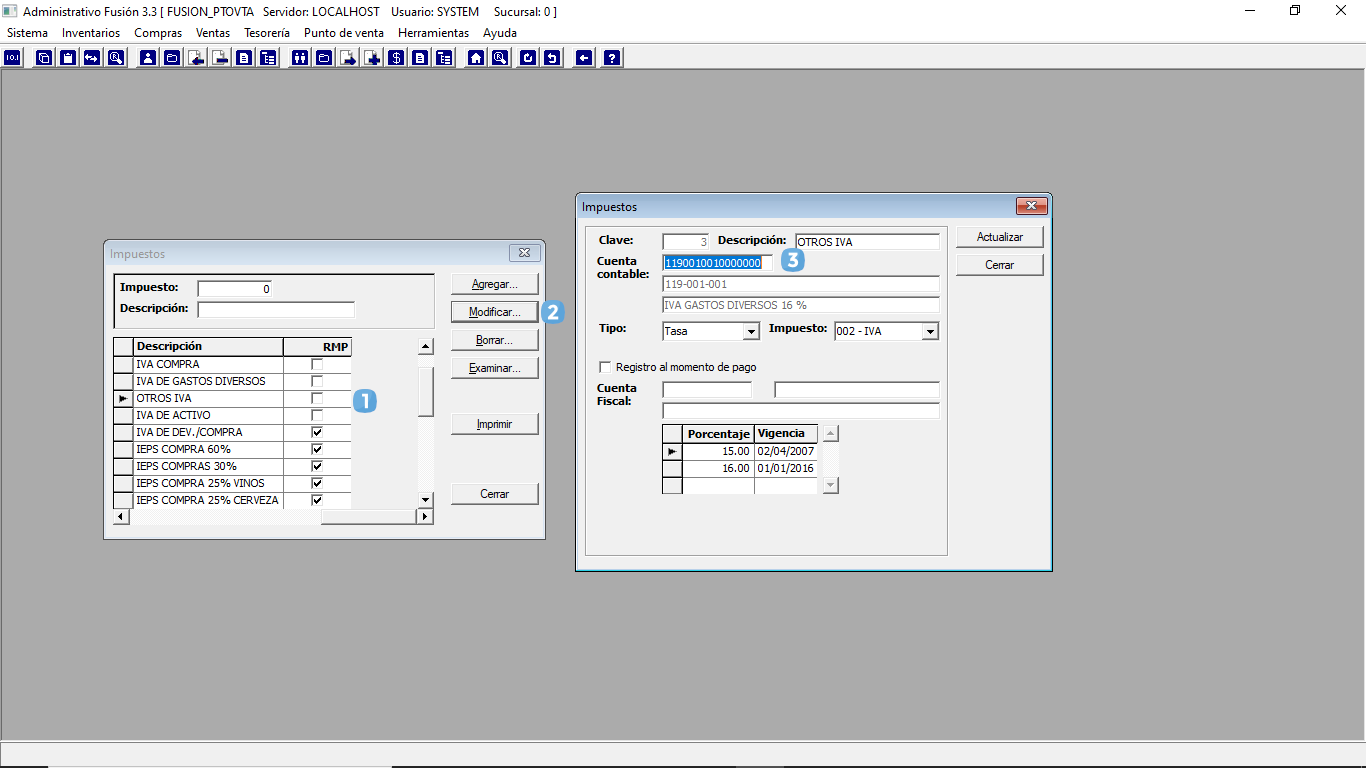Toggle RMP checkbox for OTROS IVA row
The image size is (1366, 768).
(317, 398)
